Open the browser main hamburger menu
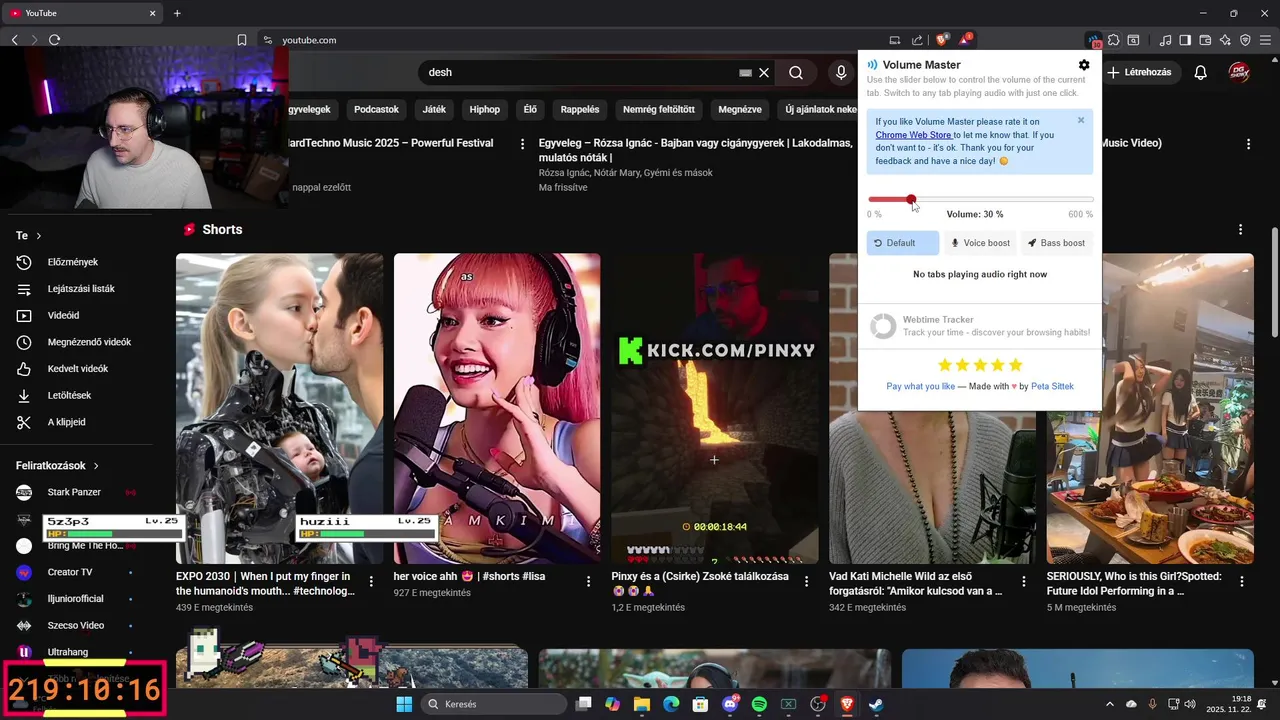 1265,40
